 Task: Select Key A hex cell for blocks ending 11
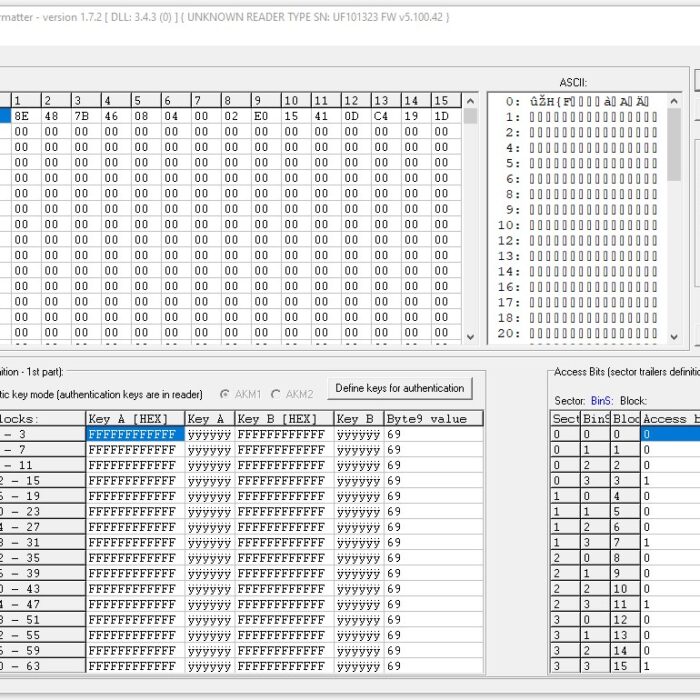point(135,465)
